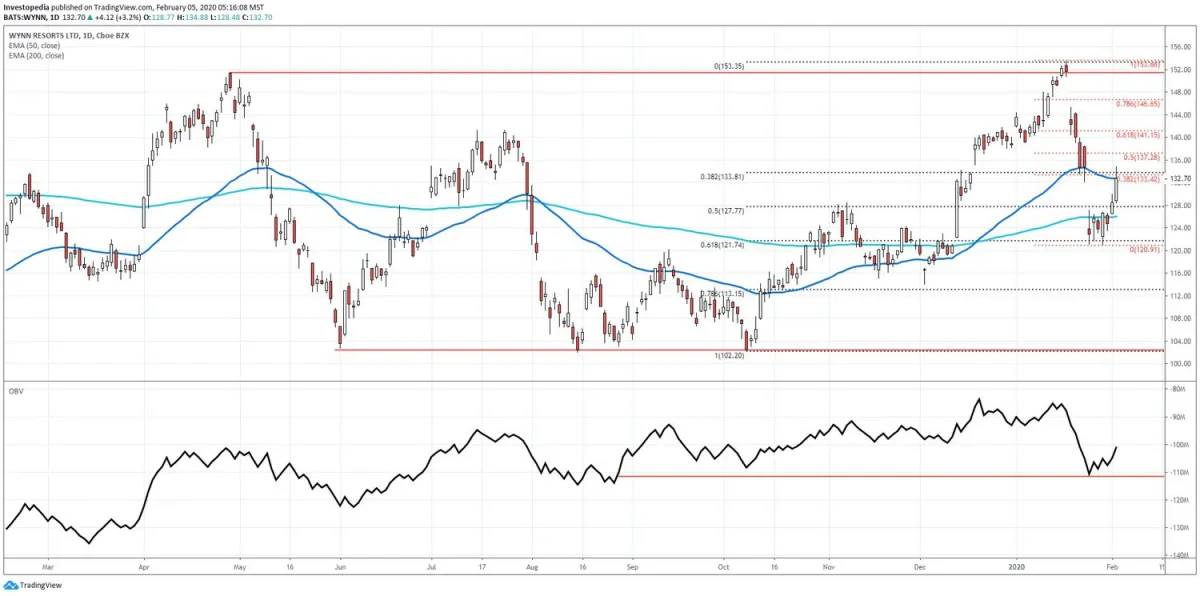
Task: Click the -100M OBV axis label
Action: click(1180, 444)
